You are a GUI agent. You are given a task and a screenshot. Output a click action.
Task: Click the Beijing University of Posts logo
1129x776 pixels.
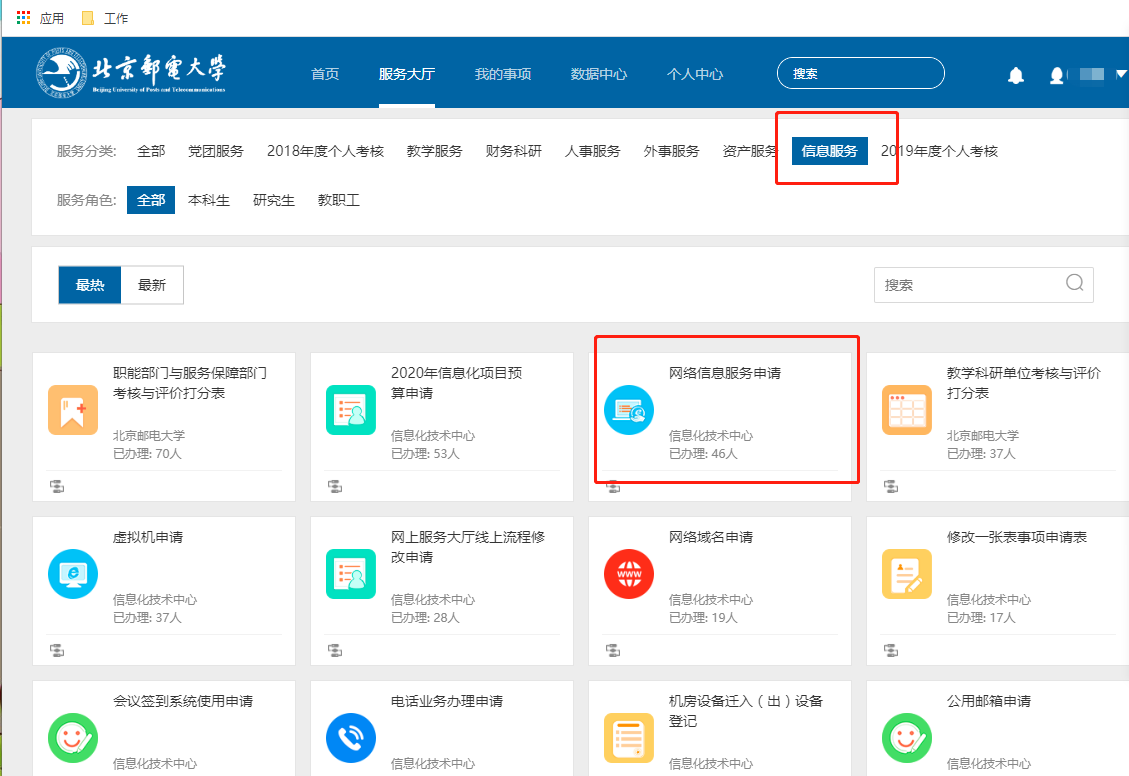(x=131, y=72)
